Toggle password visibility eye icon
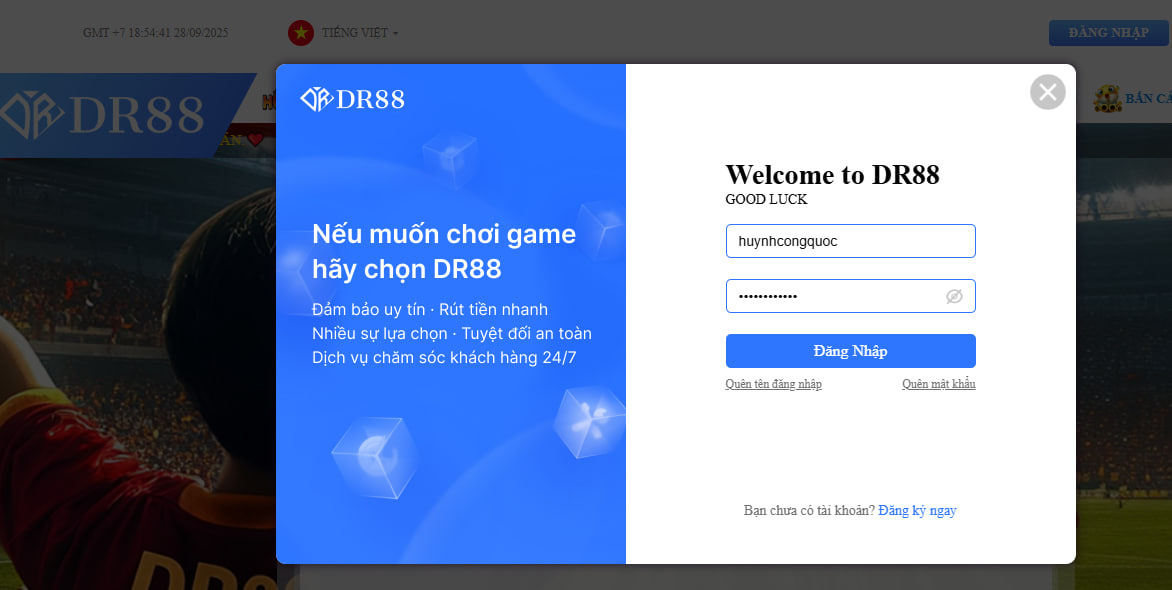 click(x=953, y=296)
